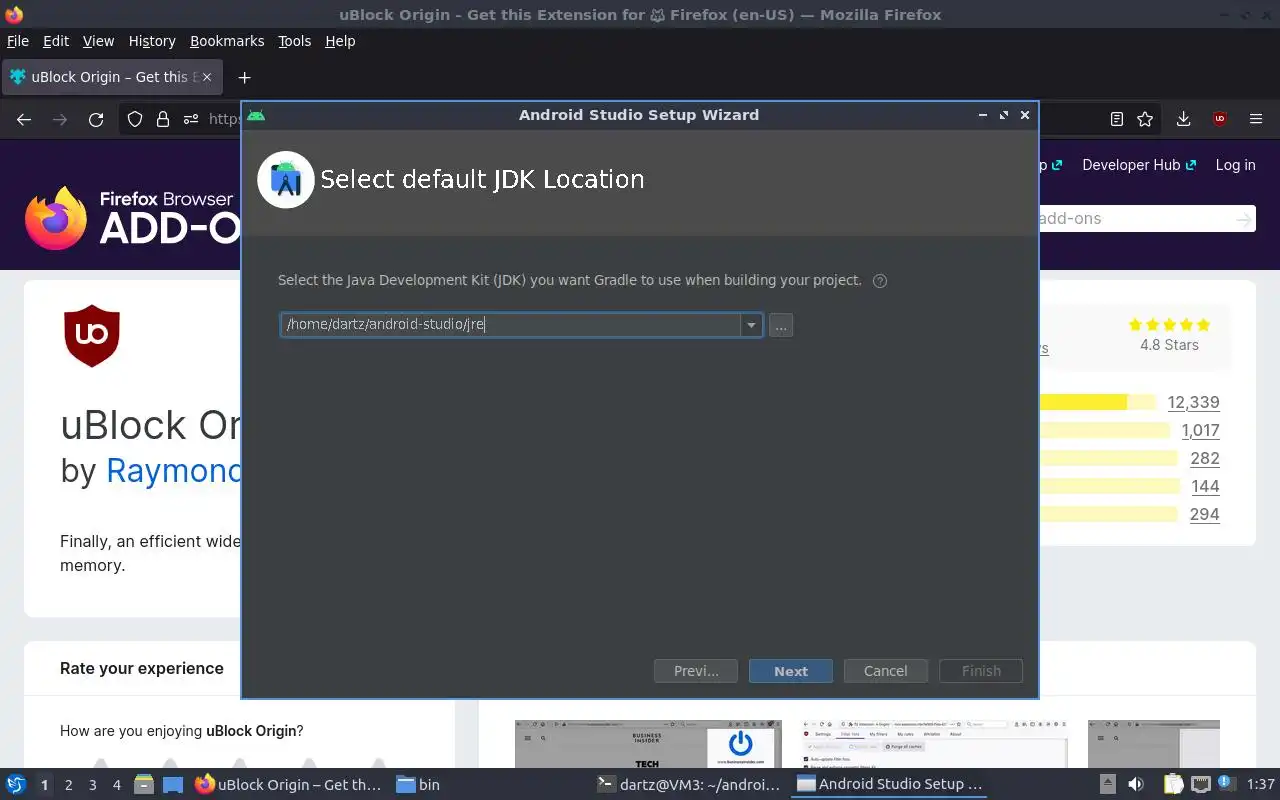Image resolution: width=1280 pixels, height=800 pixels.
Task: Open the 282 three-star reviews link
Action: coord(1205,458)
